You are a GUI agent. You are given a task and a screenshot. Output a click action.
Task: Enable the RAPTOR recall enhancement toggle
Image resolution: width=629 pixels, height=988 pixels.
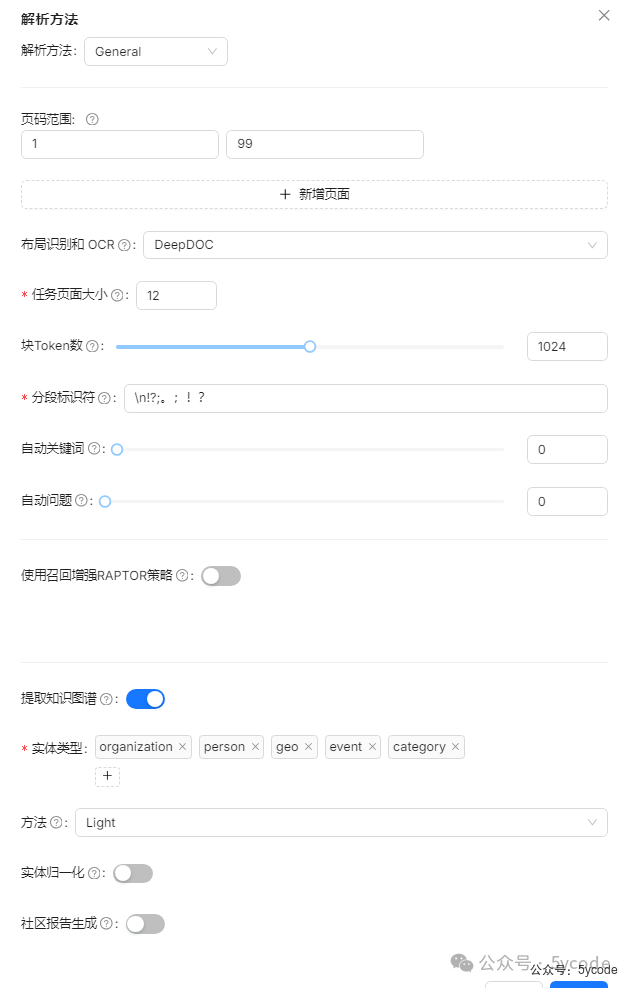220,575
